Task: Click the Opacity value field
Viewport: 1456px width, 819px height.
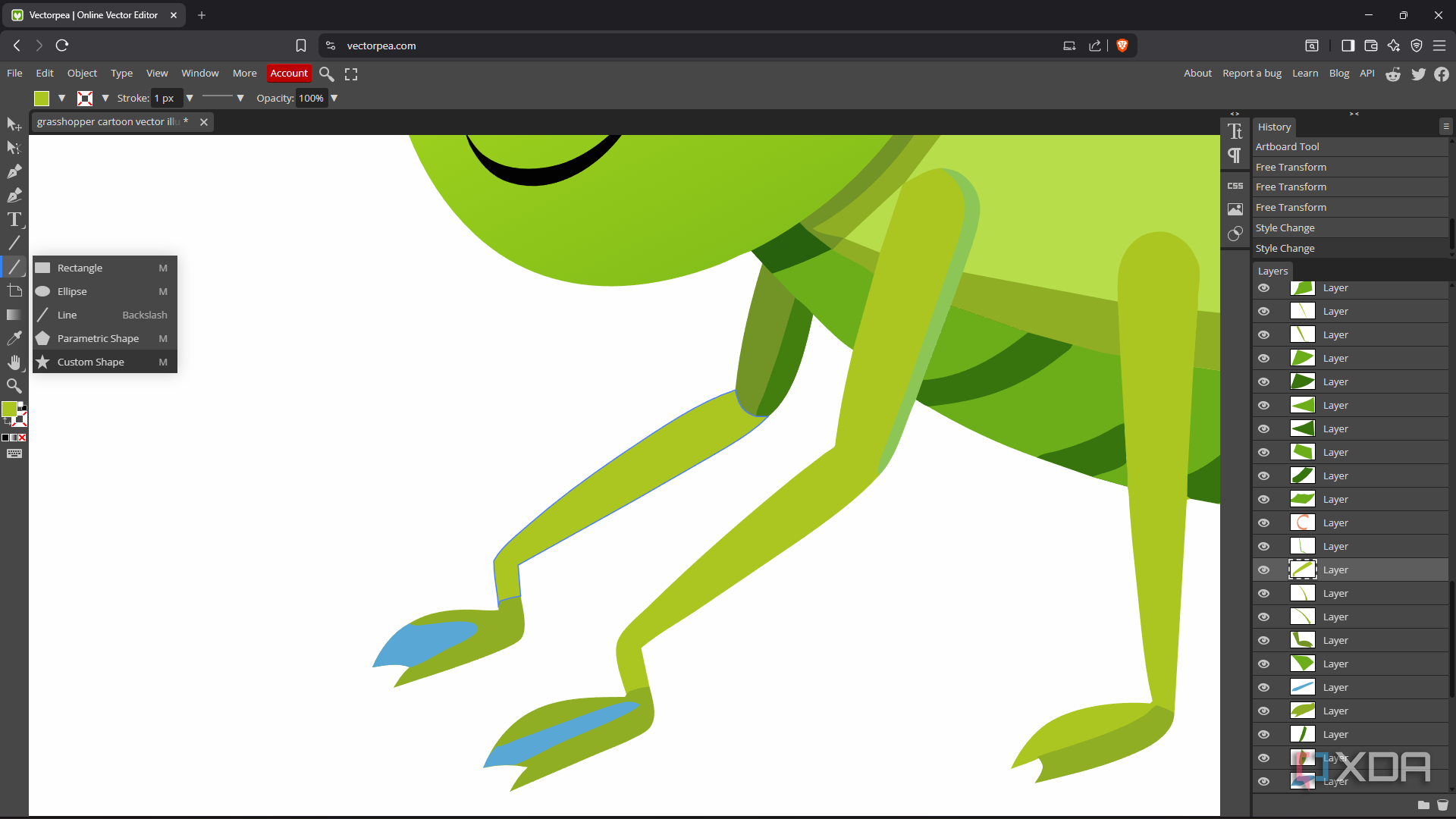Action: click(x=312, y=98)
